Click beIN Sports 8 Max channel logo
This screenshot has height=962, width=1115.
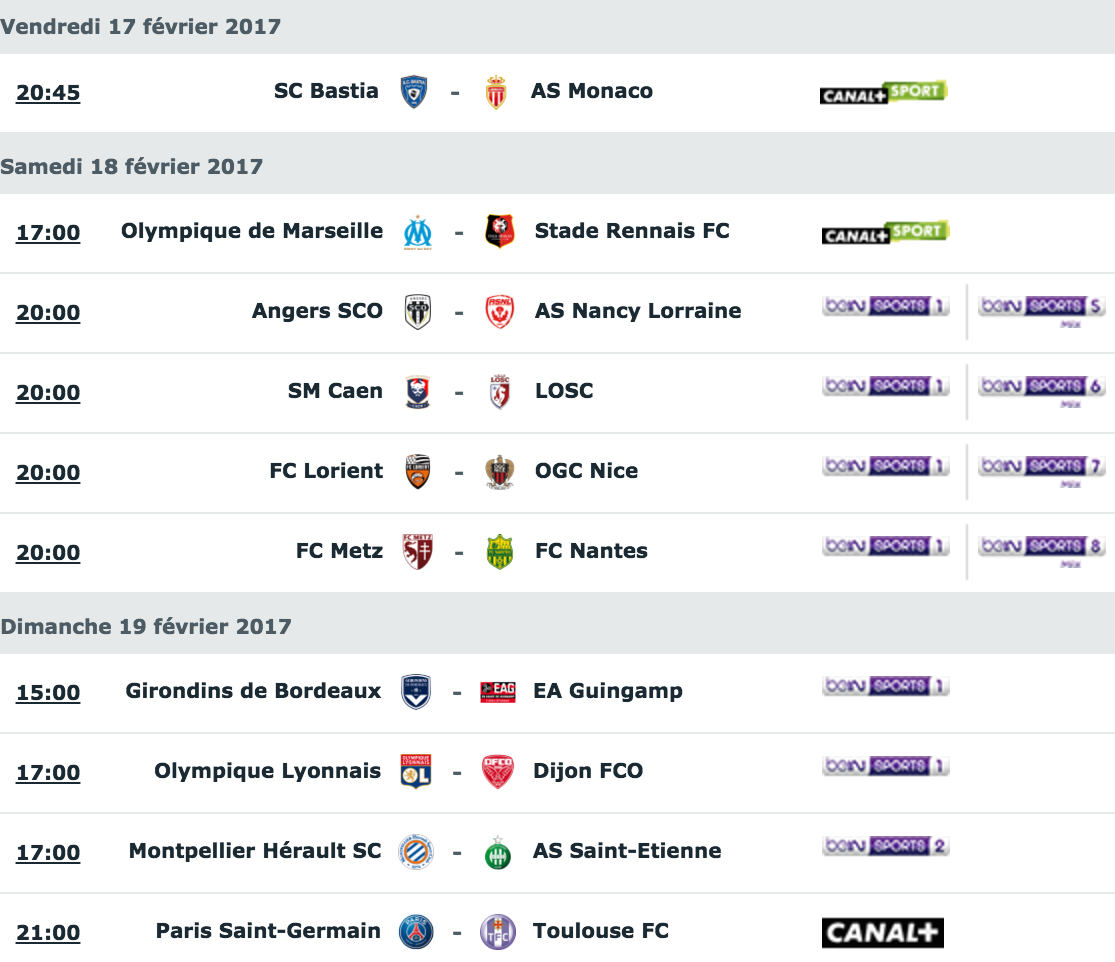(x=1042, y=552)
